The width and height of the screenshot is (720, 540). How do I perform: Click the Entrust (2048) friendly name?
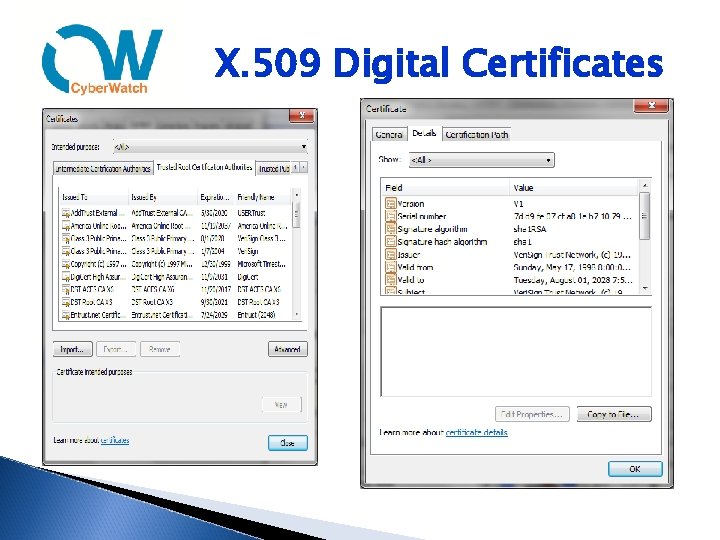click(256, 315)
